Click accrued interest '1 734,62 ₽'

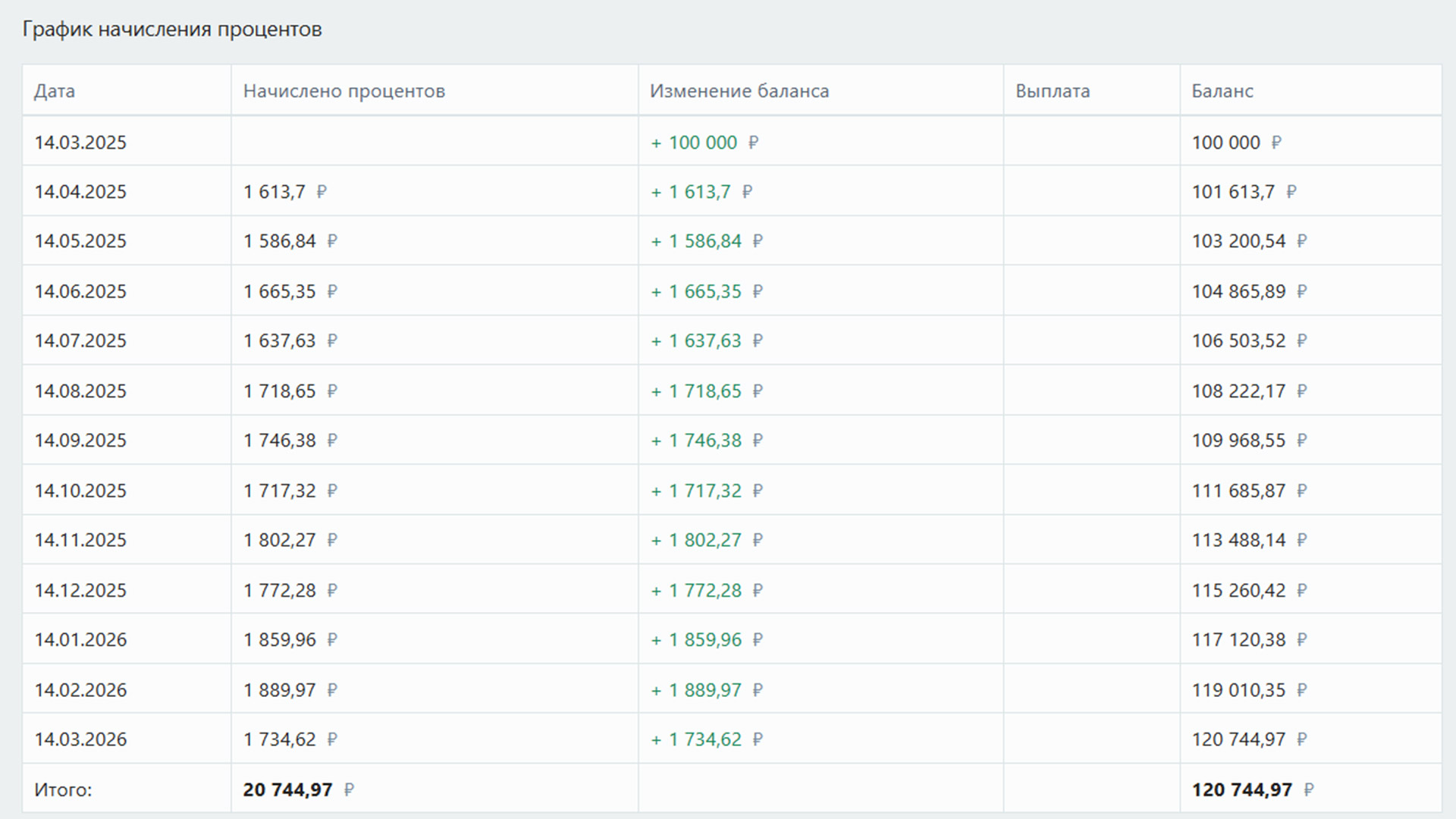coord(290,739)
